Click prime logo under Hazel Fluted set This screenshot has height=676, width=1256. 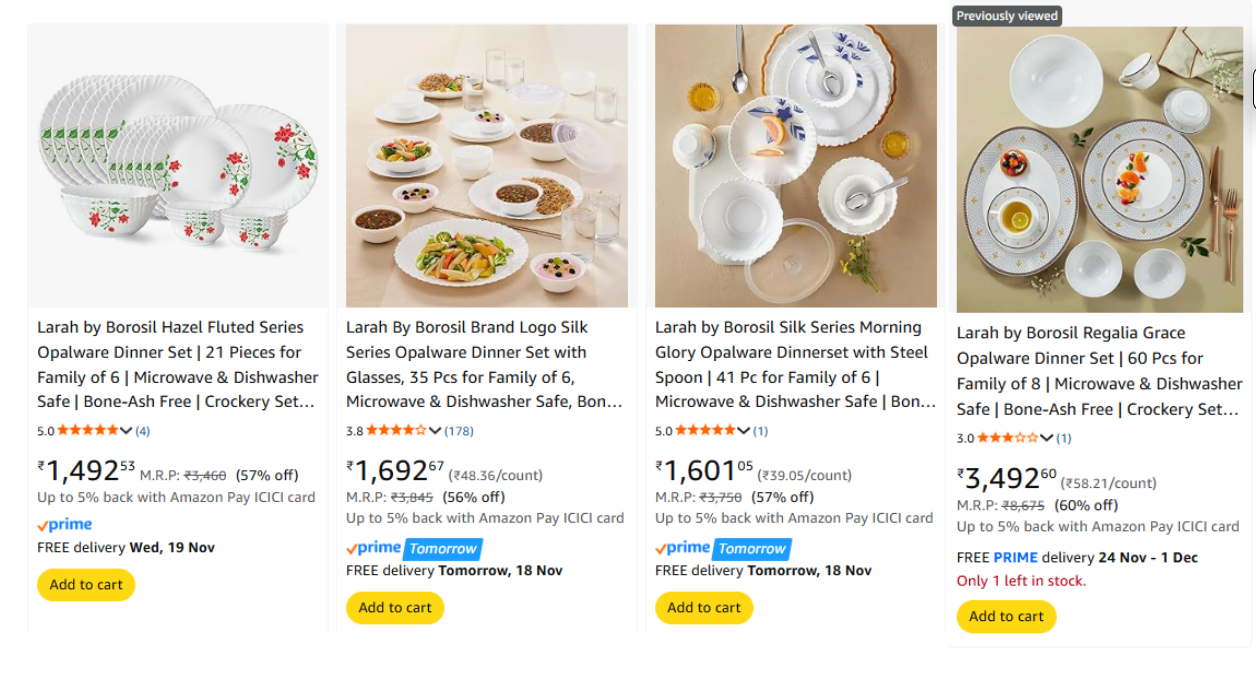coord(65,525)
